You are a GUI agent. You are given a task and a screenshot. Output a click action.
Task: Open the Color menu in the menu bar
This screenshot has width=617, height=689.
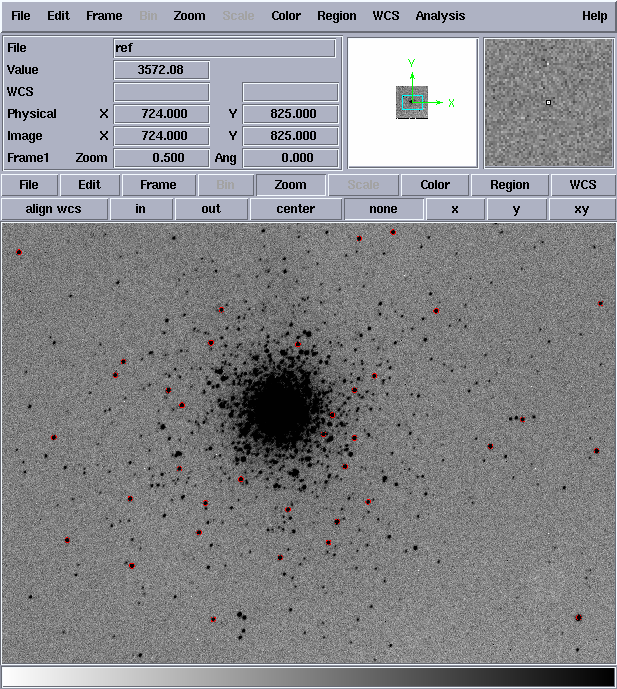pos(286,16)
